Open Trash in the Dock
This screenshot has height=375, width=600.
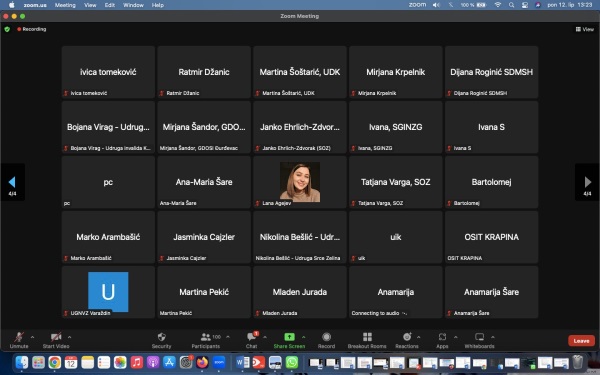pyautogui.click(x=578, y=362)
